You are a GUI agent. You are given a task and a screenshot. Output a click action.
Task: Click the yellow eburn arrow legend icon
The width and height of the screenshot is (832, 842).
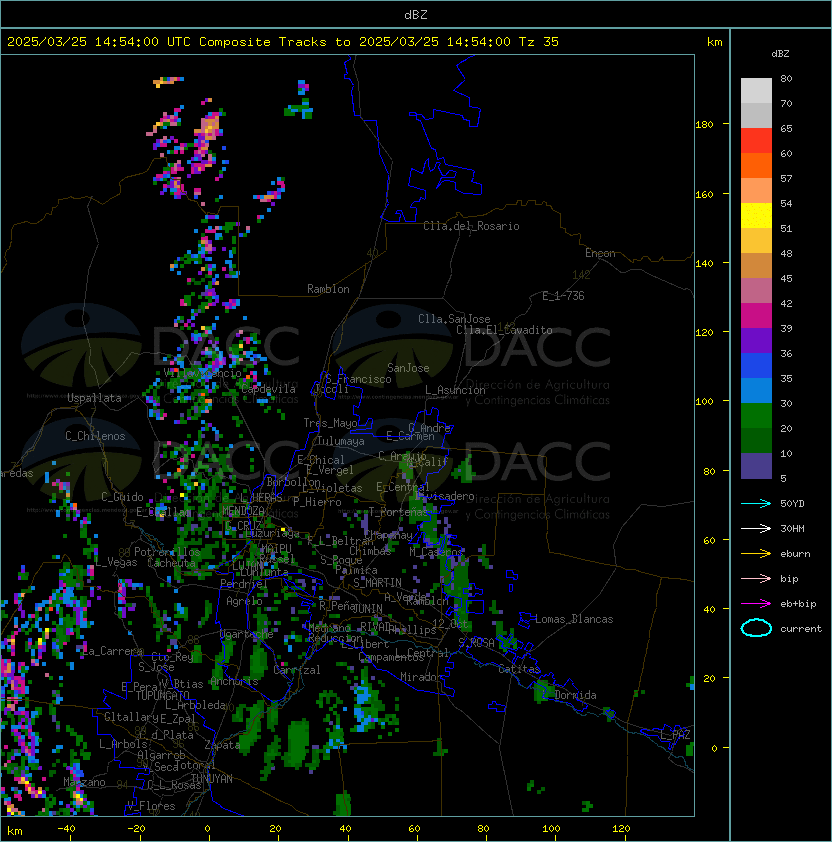point(756,554)
